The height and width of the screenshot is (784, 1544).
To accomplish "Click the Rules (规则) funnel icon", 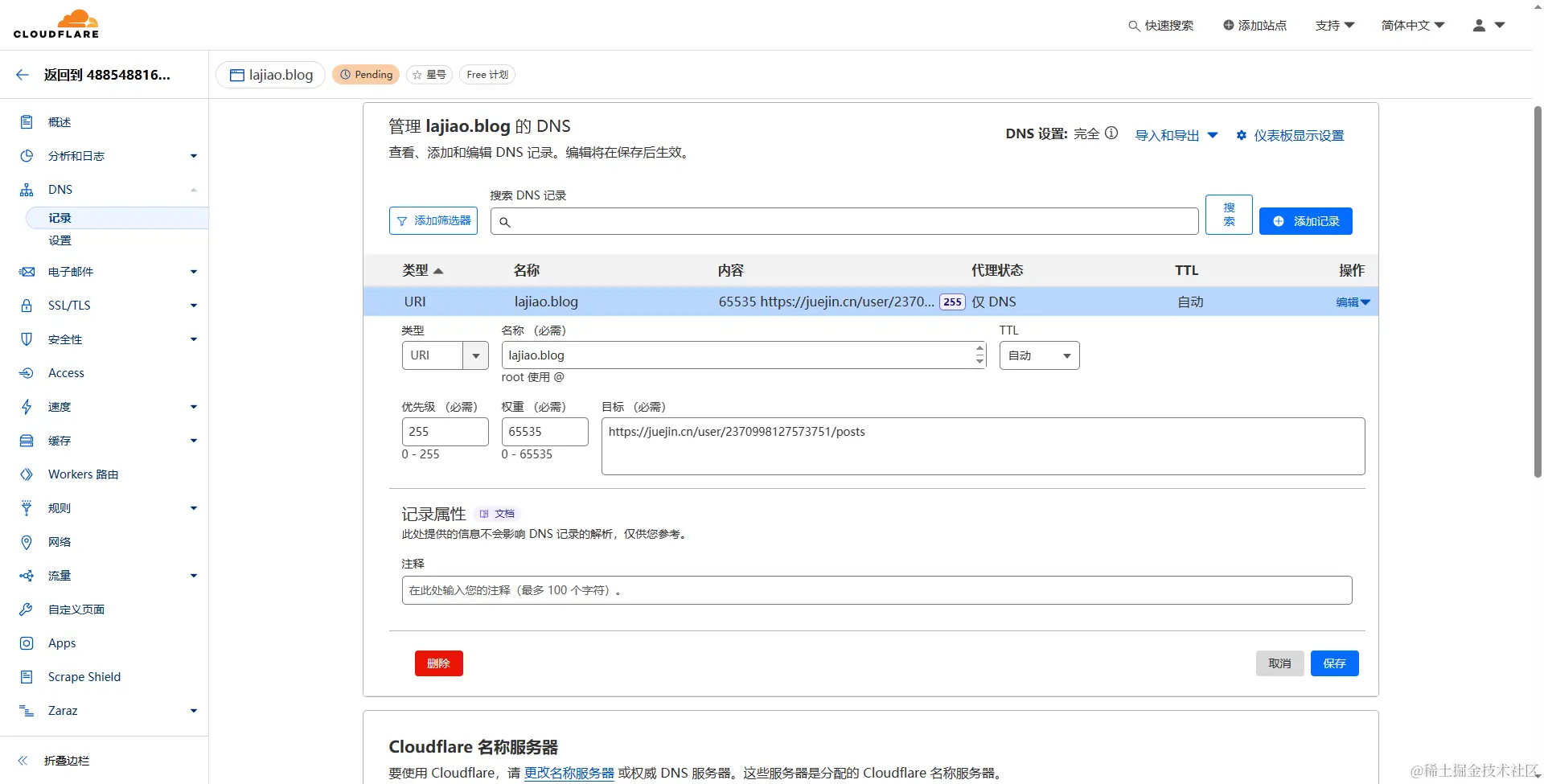I will click(27, 508).
